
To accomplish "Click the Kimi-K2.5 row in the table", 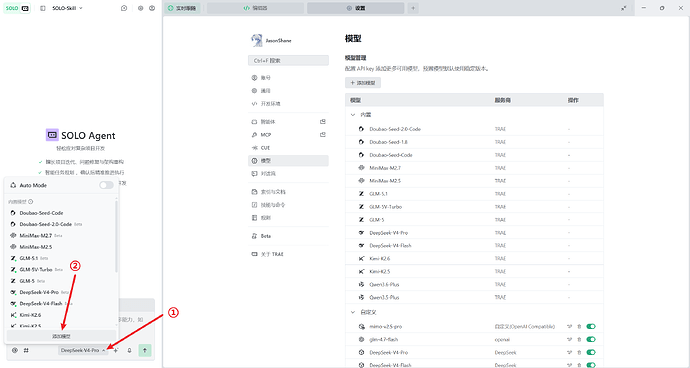I will pos(474,272).
